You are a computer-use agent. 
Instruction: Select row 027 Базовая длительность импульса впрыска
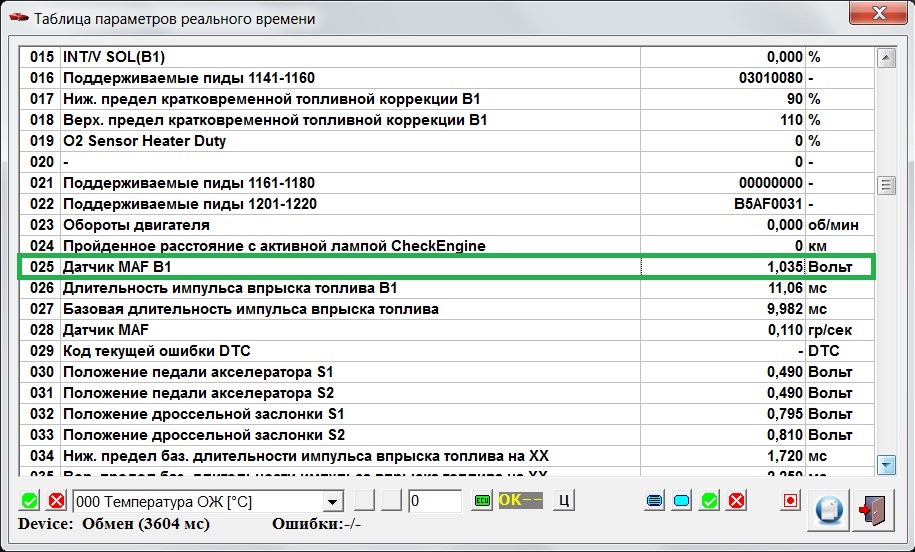pyautogui.click(x=446, y=309)
